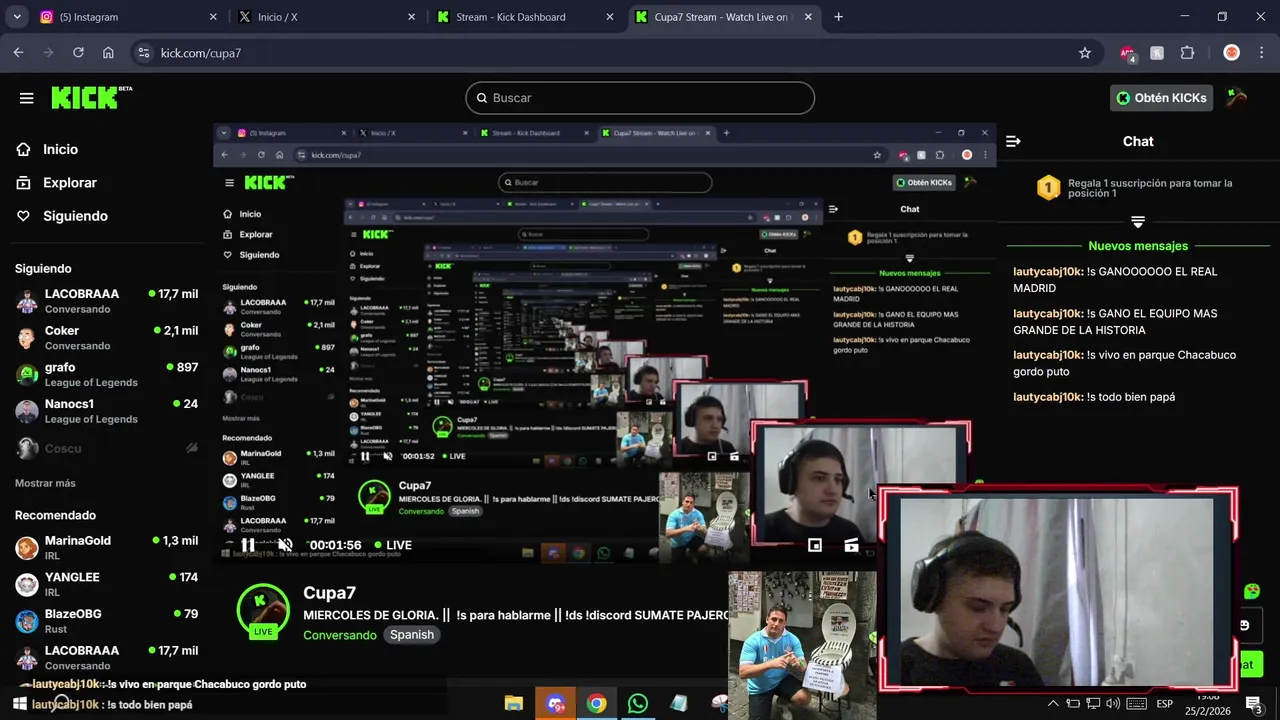The height and width of the screenshot is (720, 1280).
Task: Click Nuevos mensajes in chat
Action: (x=1138, y=246)
